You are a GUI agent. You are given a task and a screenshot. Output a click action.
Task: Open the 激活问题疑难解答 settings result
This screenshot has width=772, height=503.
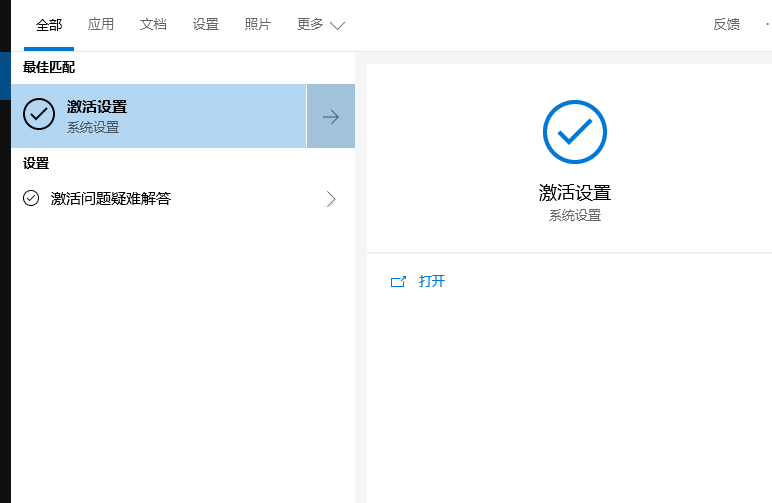111,199
